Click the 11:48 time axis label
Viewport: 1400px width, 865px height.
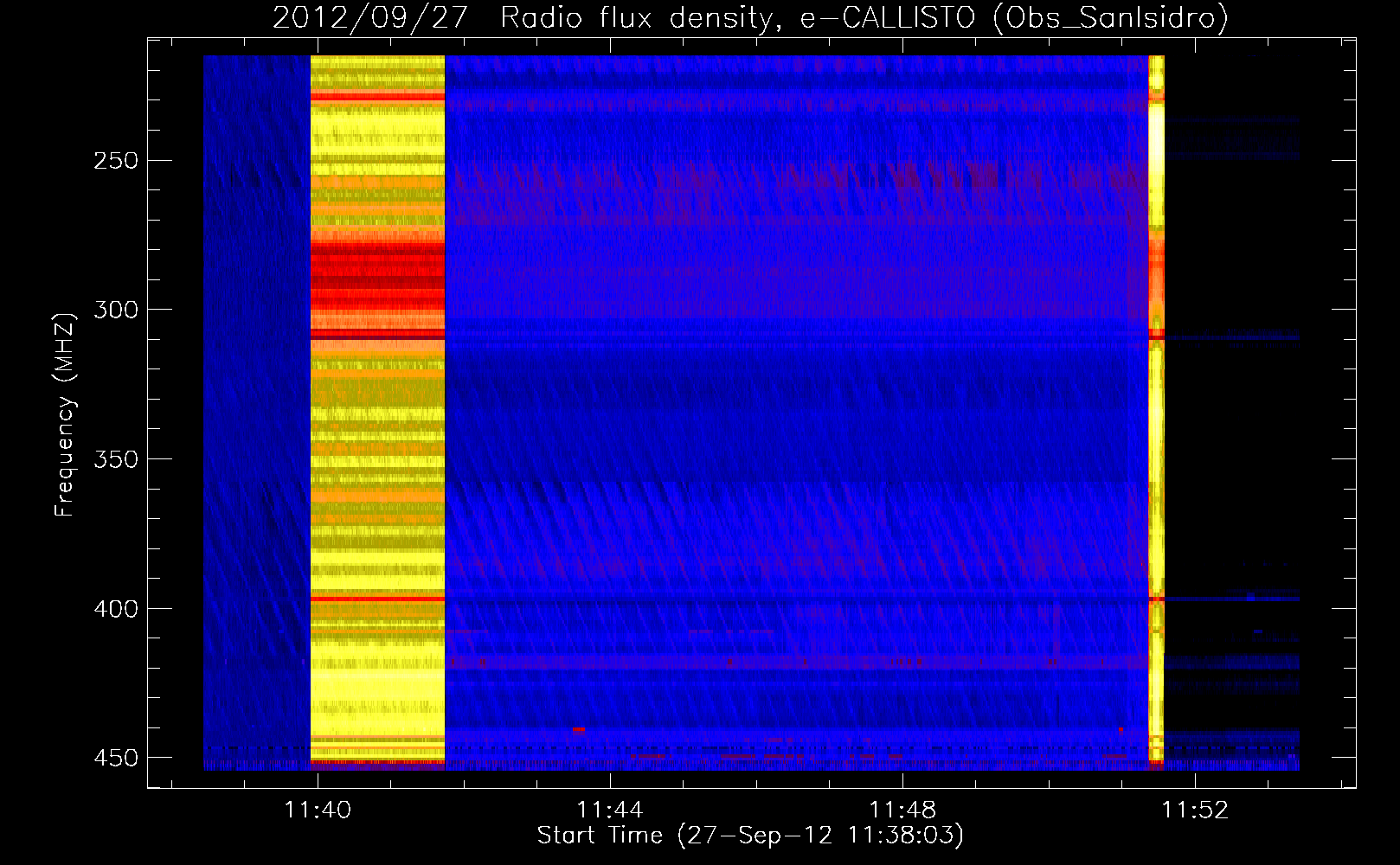click(902, 810)
